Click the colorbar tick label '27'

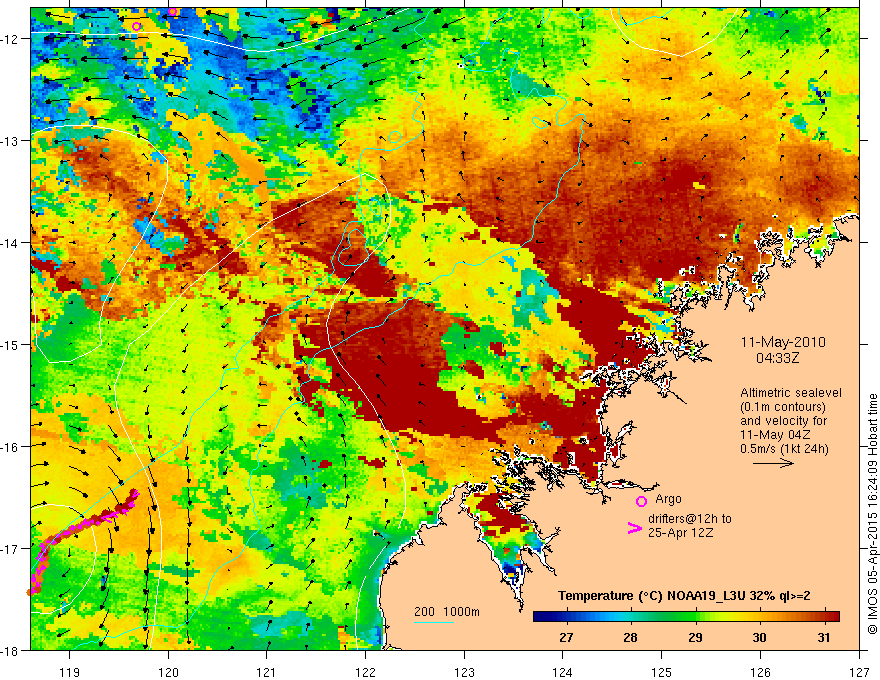[566, 637]
